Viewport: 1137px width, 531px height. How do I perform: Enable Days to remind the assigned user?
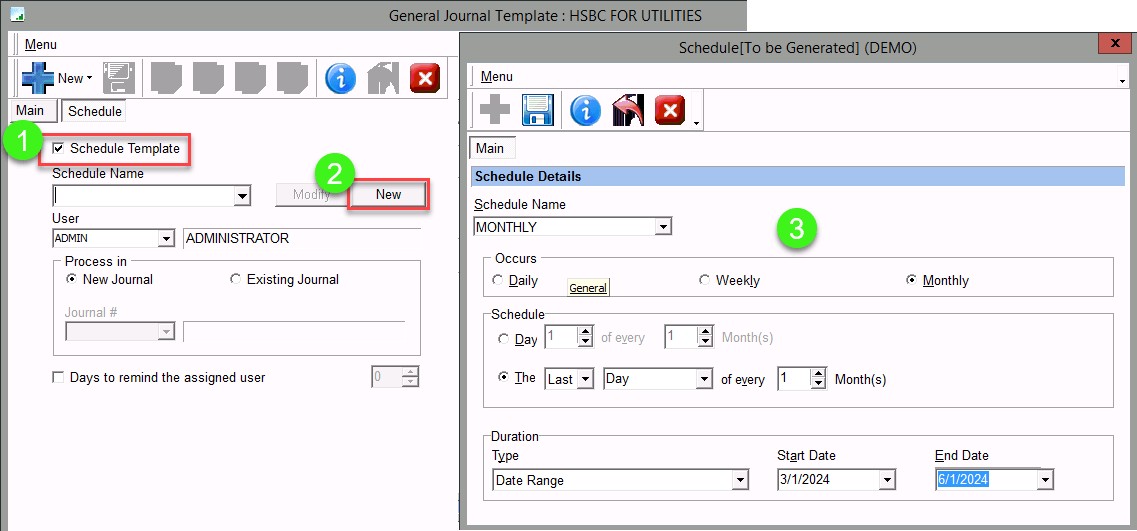[58, 378]
